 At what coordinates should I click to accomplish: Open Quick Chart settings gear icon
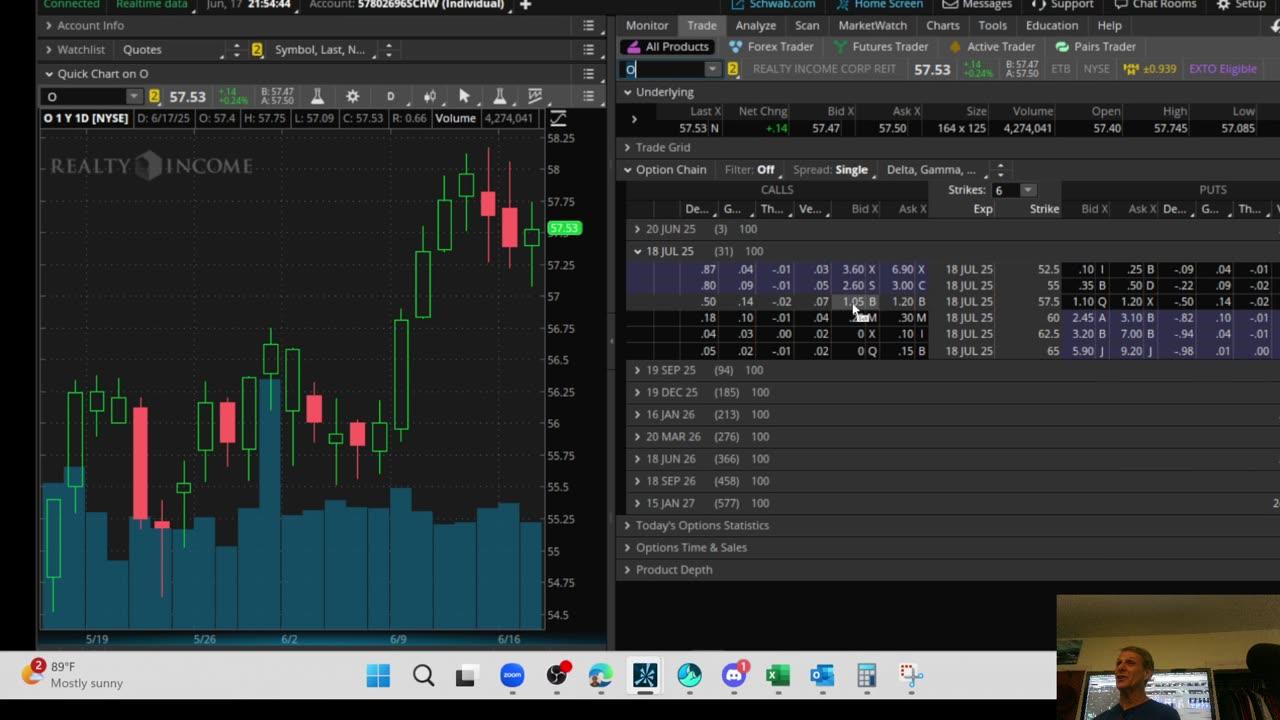tap(352, 96)
